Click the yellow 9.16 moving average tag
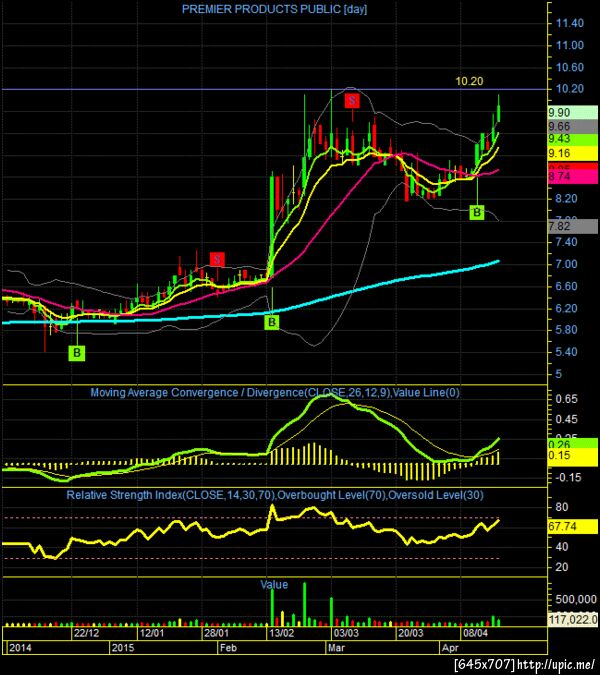Screen dimensions: 600x675 click(x=572, y=153)
